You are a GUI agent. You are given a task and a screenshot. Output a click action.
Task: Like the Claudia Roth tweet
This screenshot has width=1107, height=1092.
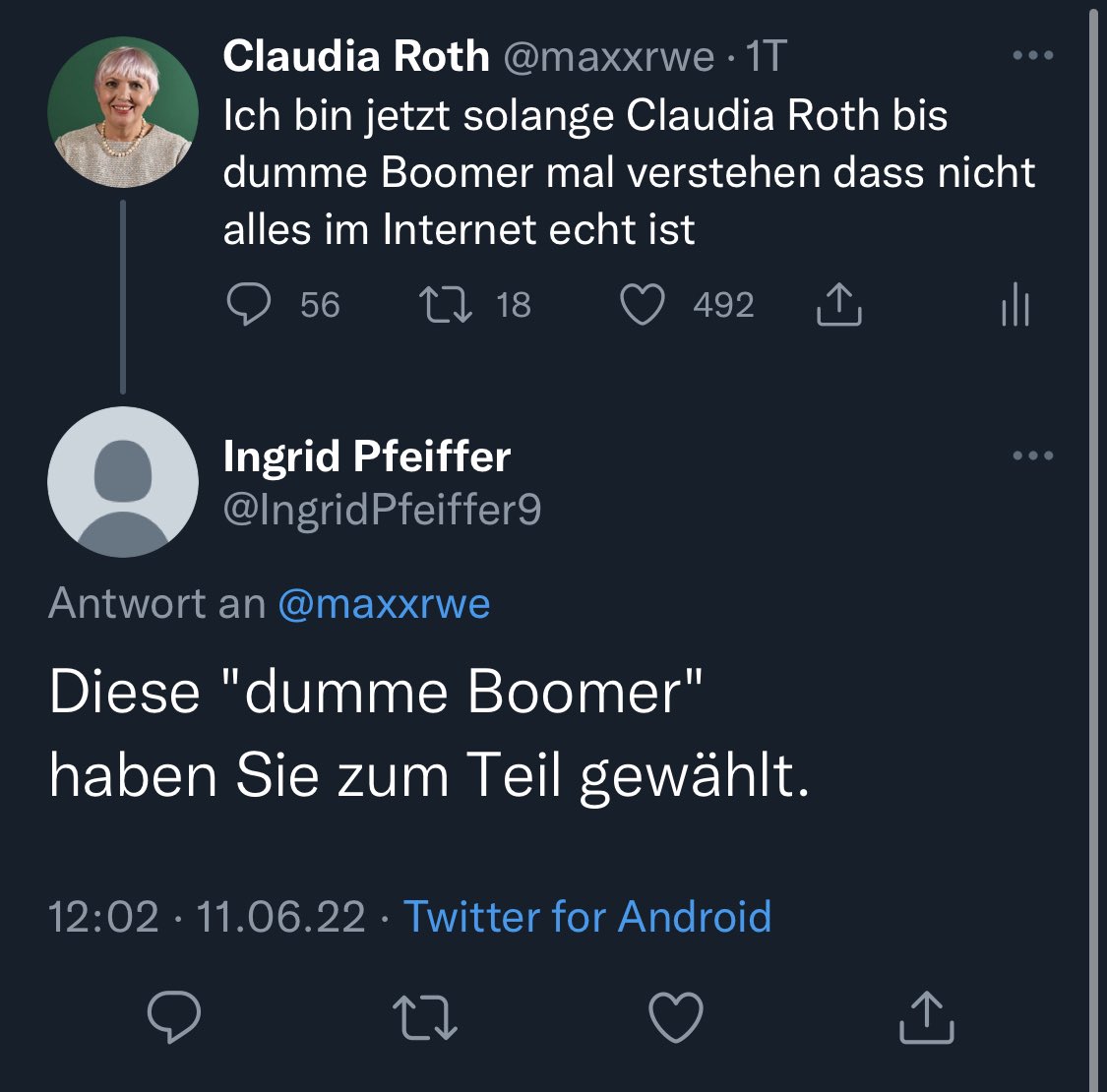click(x=643, y=305)
